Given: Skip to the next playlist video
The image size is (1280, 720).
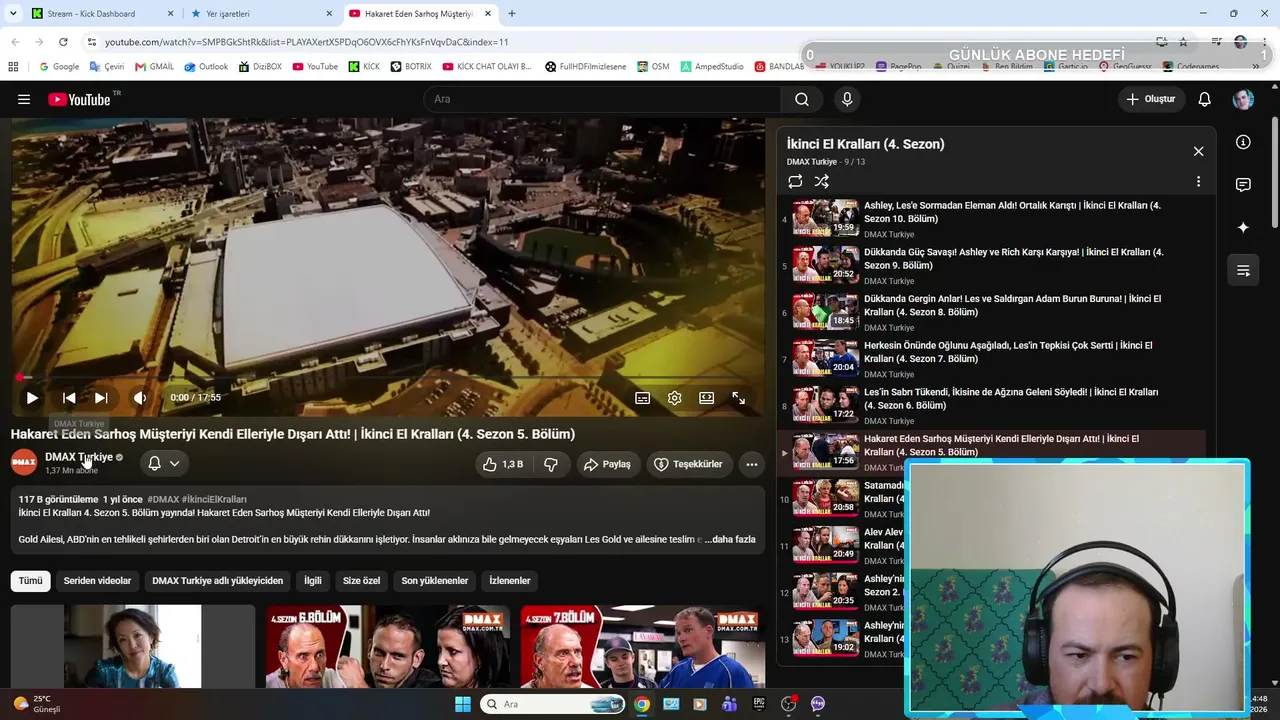Looking at the screenshot, I should click(101, 398).
